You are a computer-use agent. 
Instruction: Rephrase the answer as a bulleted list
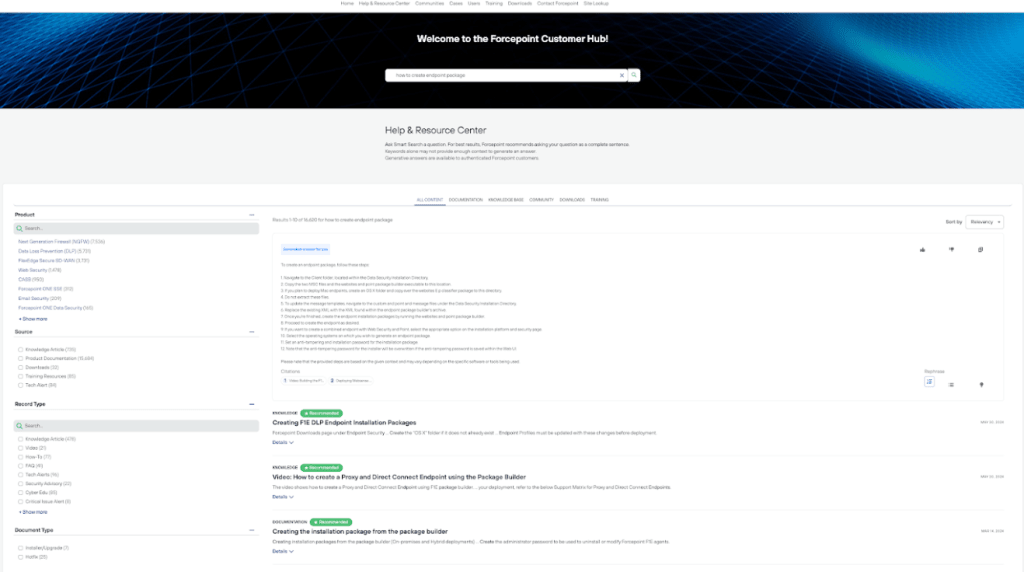click(951, 384)
